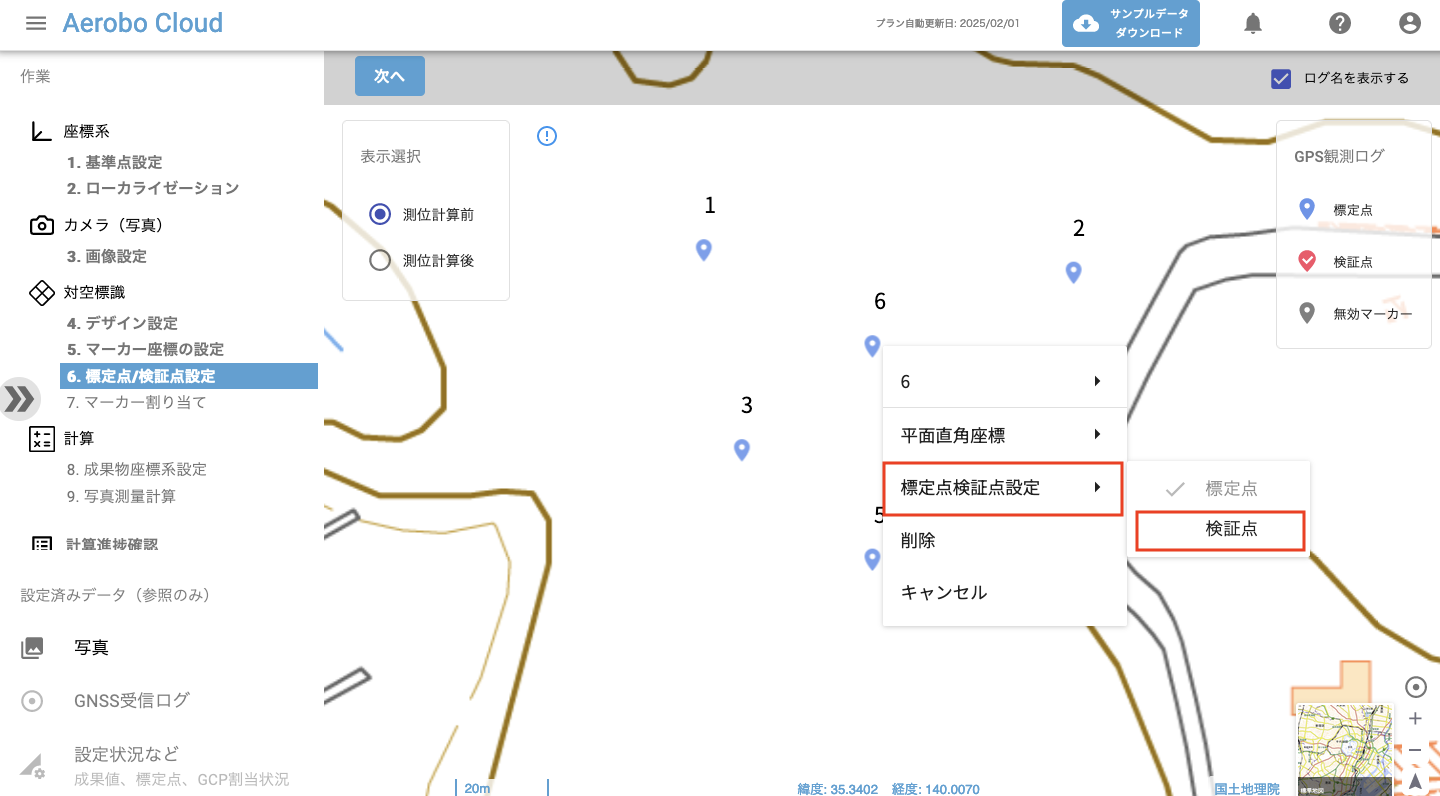1440x796 pixels.
Task: Expand the 6 submenu arrow
Action: coord(1098,381)
